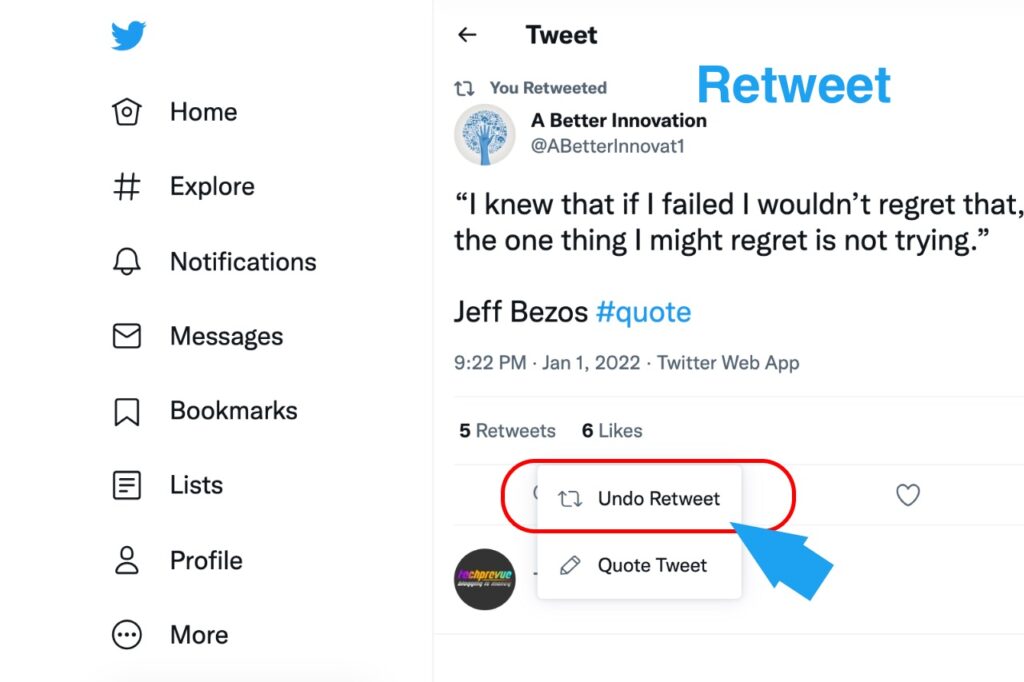This screenshot has width=1024, height=682.
Task: Like the tweet using the heart icon
Action: tap(908, 495)
